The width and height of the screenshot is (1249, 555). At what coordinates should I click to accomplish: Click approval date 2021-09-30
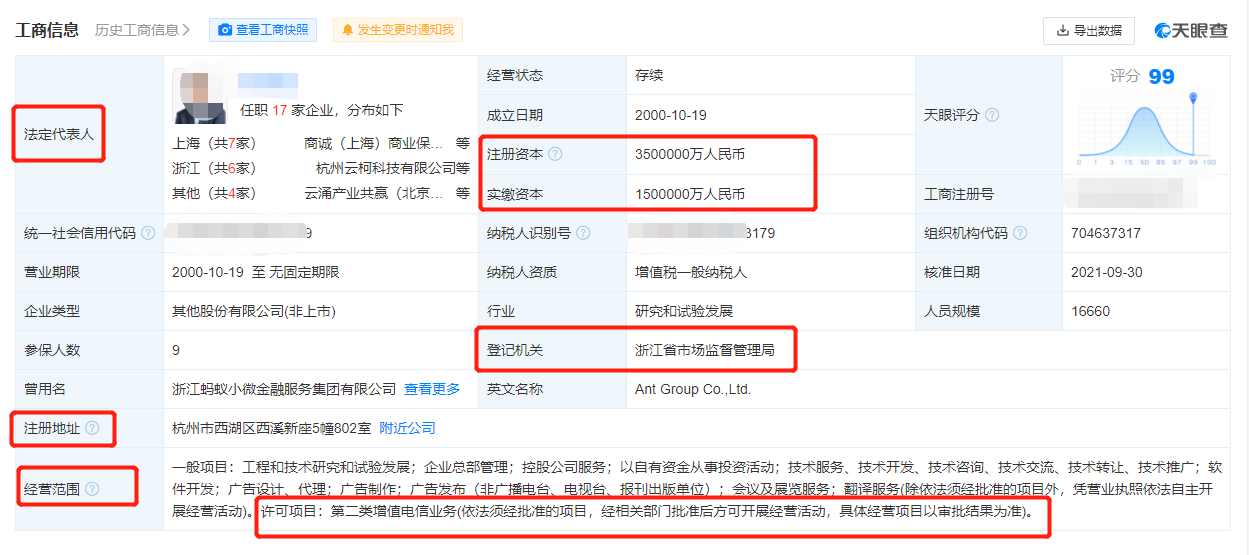[x=1107, y=272]
